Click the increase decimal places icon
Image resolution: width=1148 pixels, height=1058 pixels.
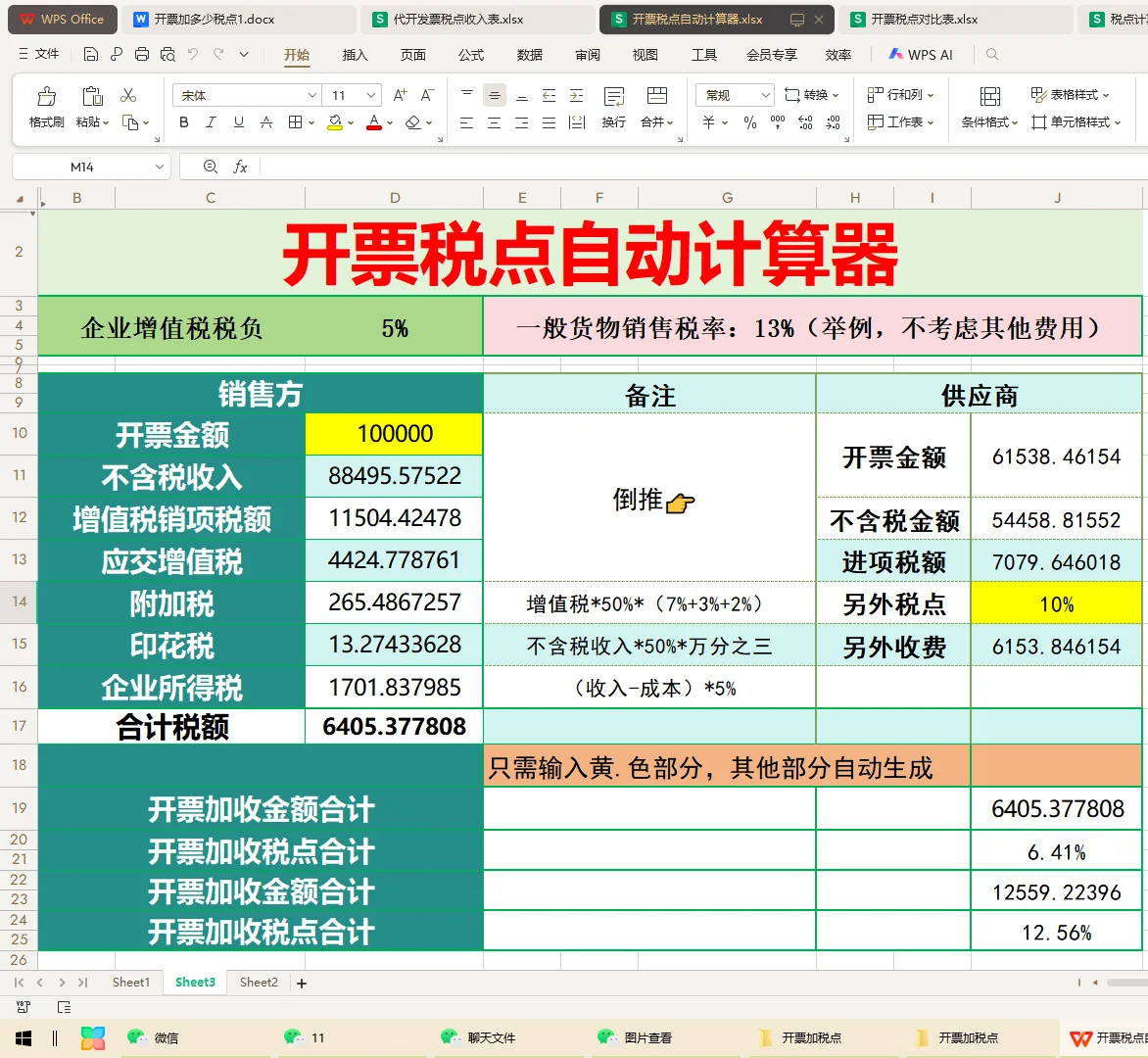tap(805, 122)
